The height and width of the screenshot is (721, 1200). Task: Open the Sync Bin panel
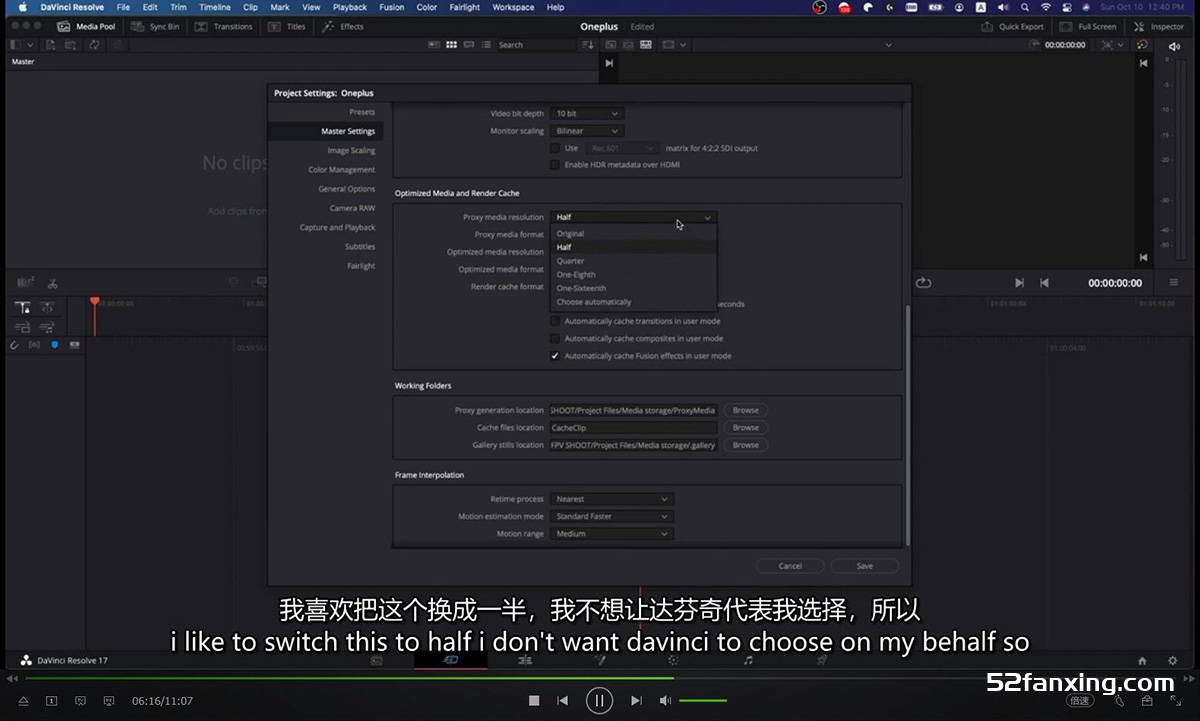click(155, 27)
